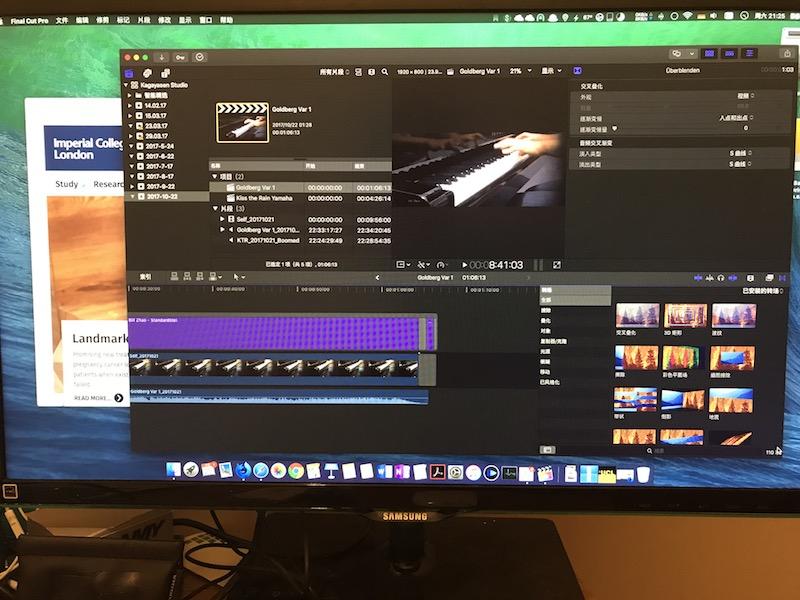The image size is (800, 600).
Task: Collapse the 项目 (2) group triangle
Action: [215, 177]
